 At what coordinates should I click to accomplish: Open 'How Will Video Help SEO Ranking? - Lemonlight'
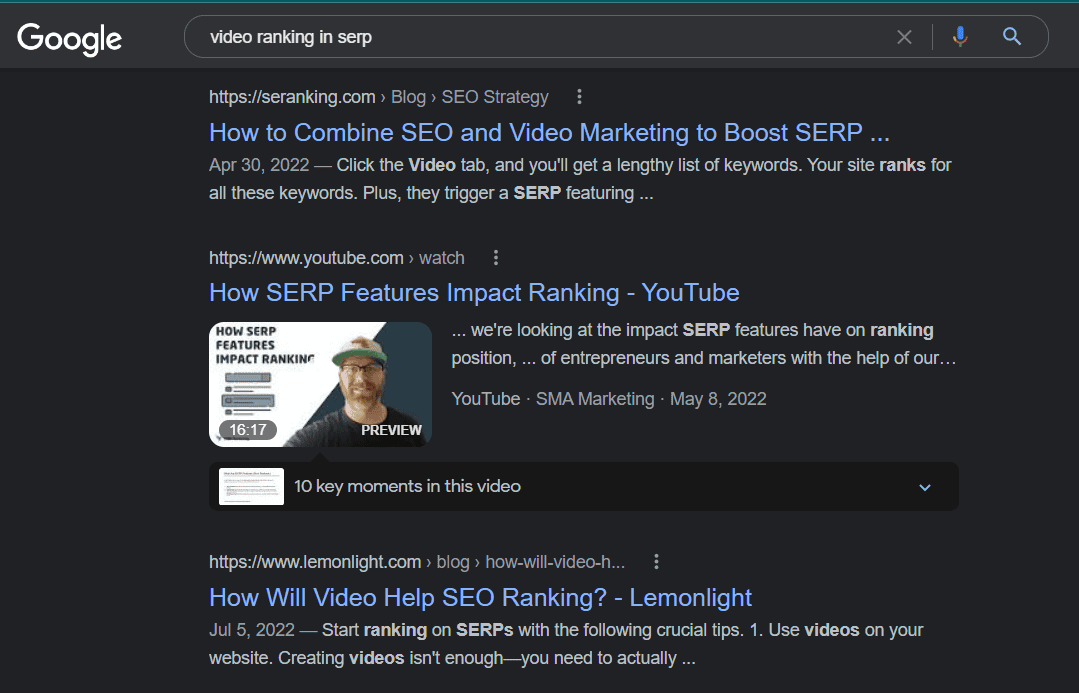pyautogui.click(x=480, y=598)
